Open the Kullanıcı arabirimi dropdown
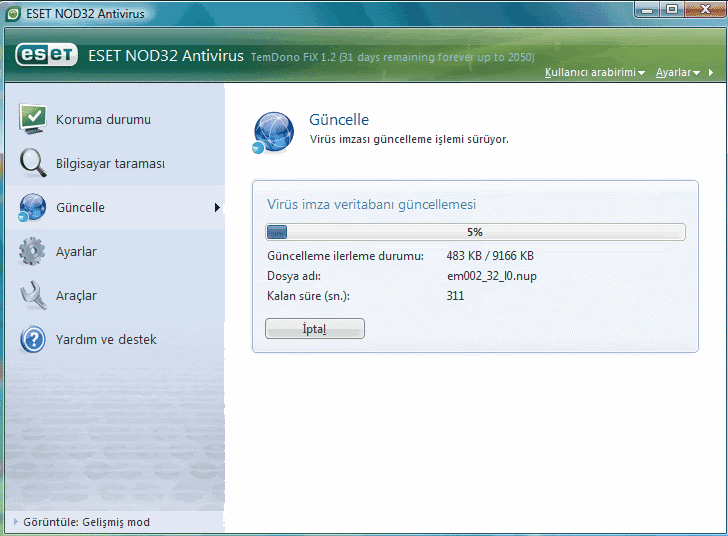The image size is (728, 536). pos(595,72)
